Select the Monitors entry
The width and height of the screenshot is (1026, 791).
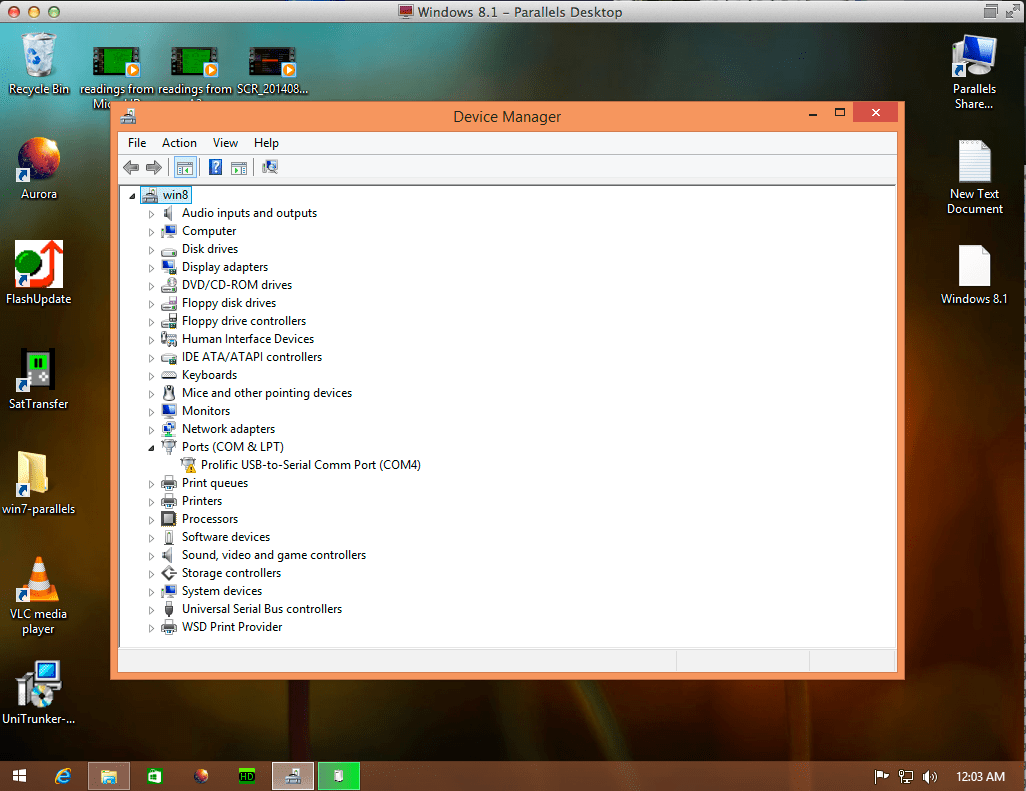click(206, 411)
